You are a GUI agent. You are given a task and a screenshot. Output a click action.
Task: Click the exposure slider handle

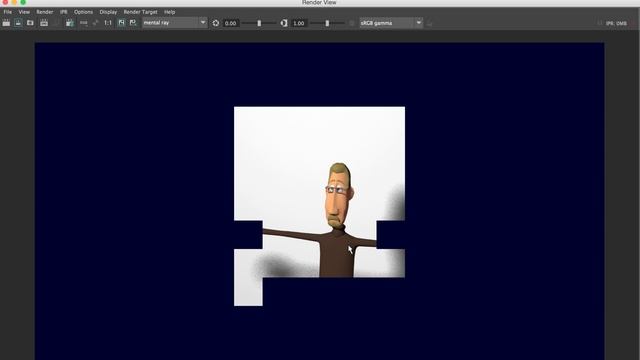(259, 23)
